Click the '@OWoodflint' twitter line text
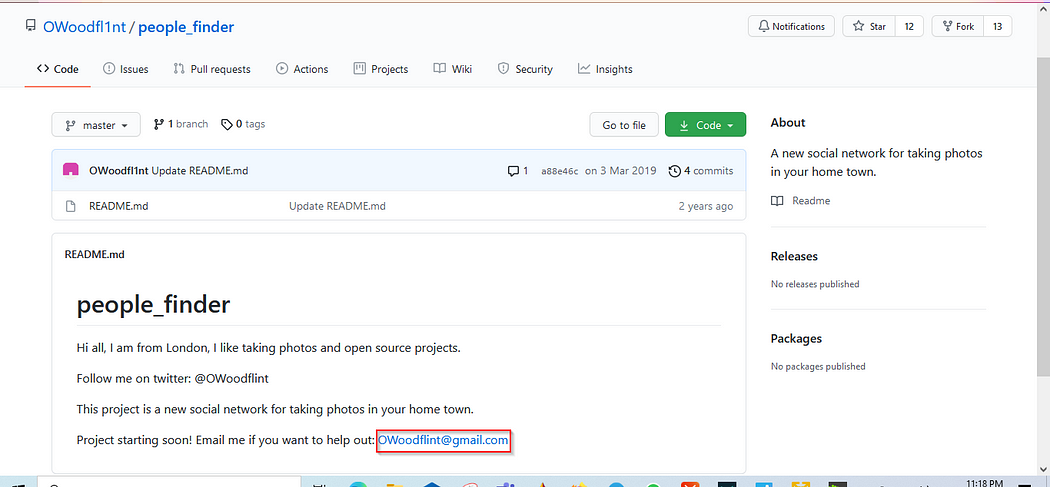 pyautogui.click(x=232, y=378)
